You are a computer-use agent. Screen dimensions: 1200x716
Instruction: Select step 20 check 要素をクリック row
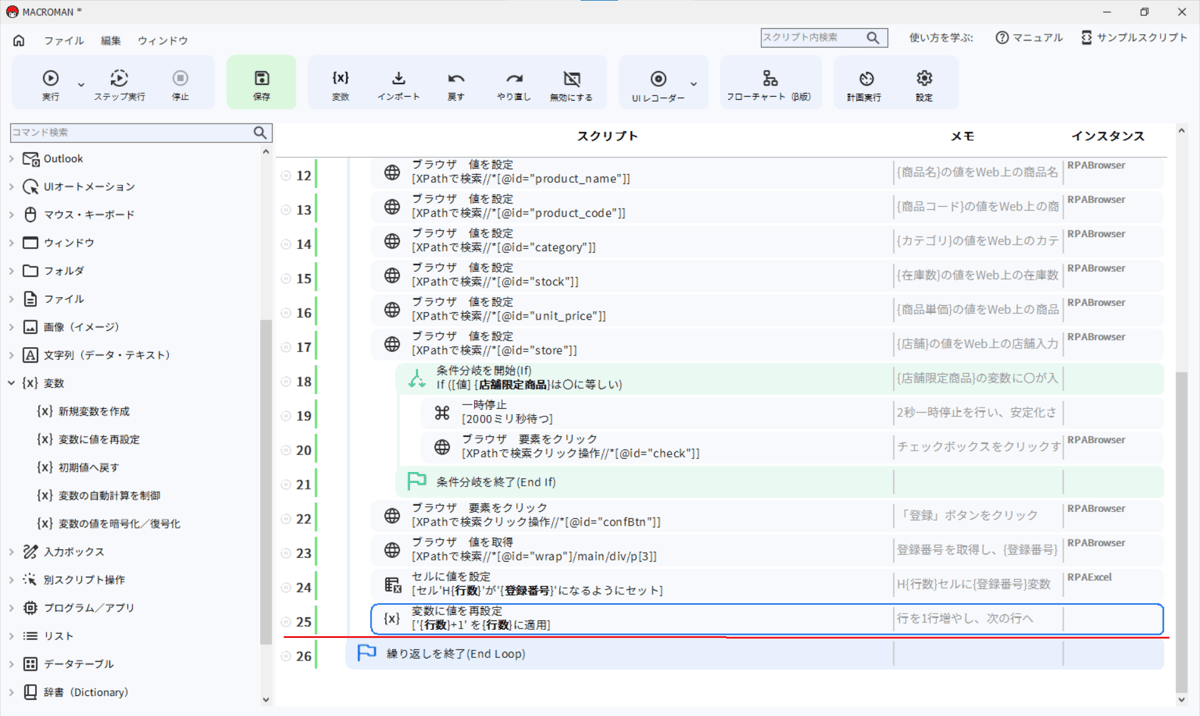tap(793, 446)
